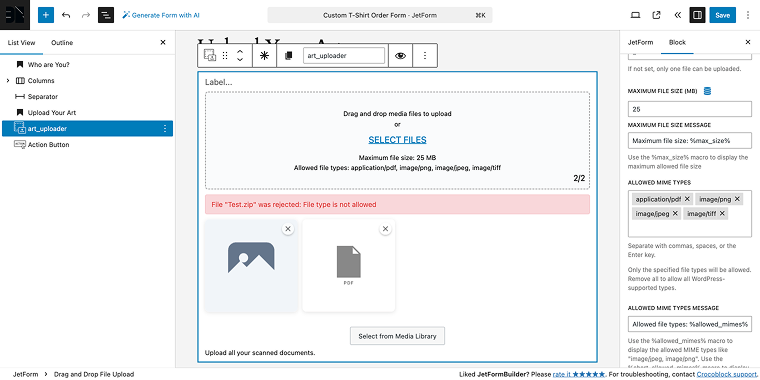Switch to Outline tab
The image size is (760, 380).
[62, 43]
